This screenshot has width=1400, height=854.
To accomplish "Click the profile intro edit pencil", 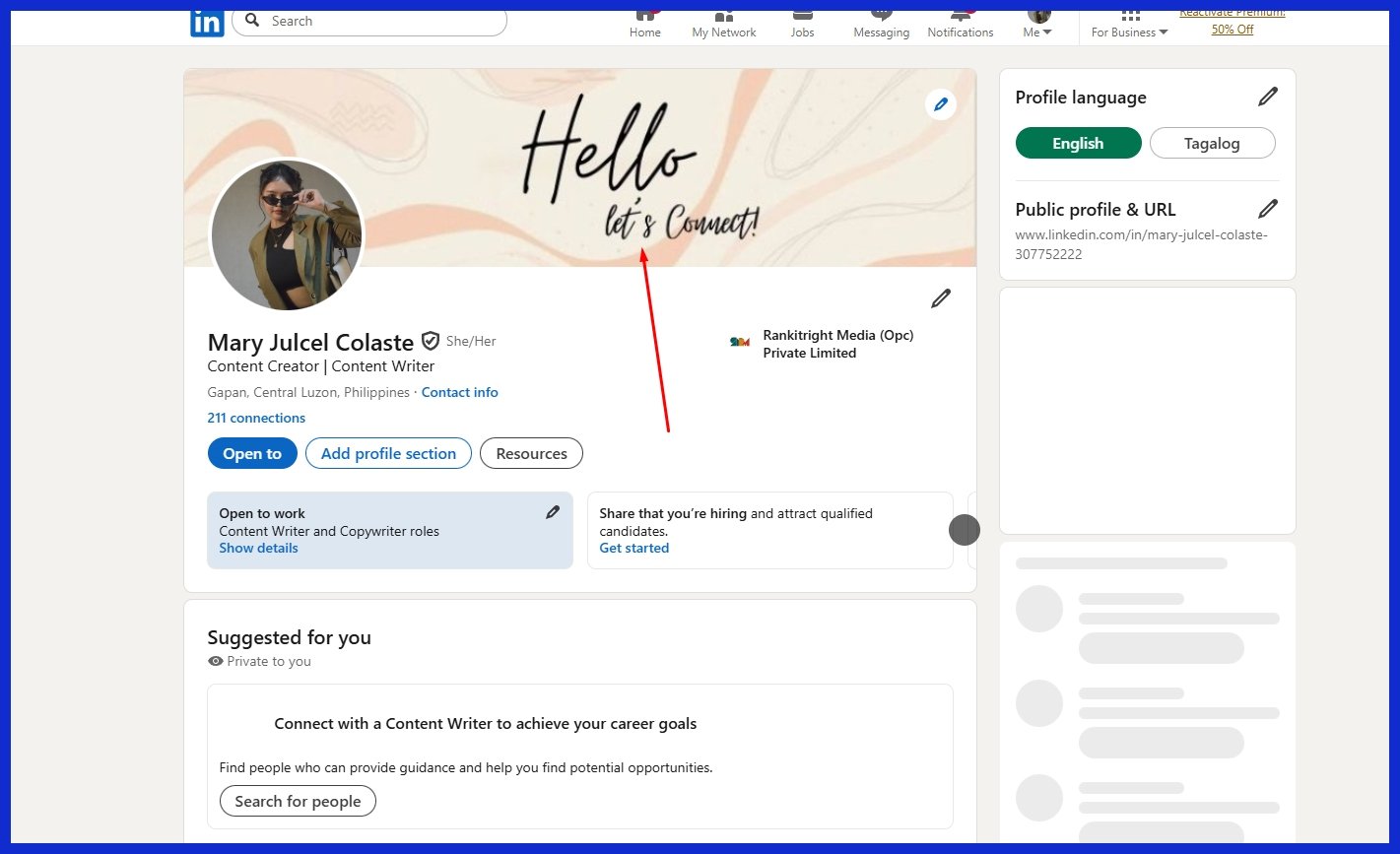I will (941, 297).
